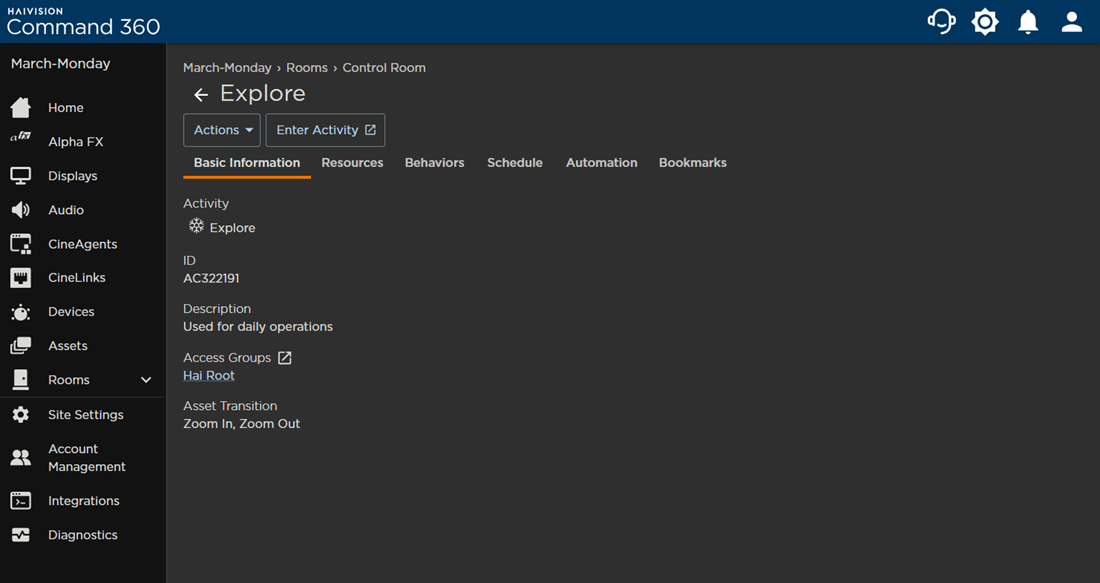Select the Basic Information tab
1100x583 pixels.
tap(247, 163)
